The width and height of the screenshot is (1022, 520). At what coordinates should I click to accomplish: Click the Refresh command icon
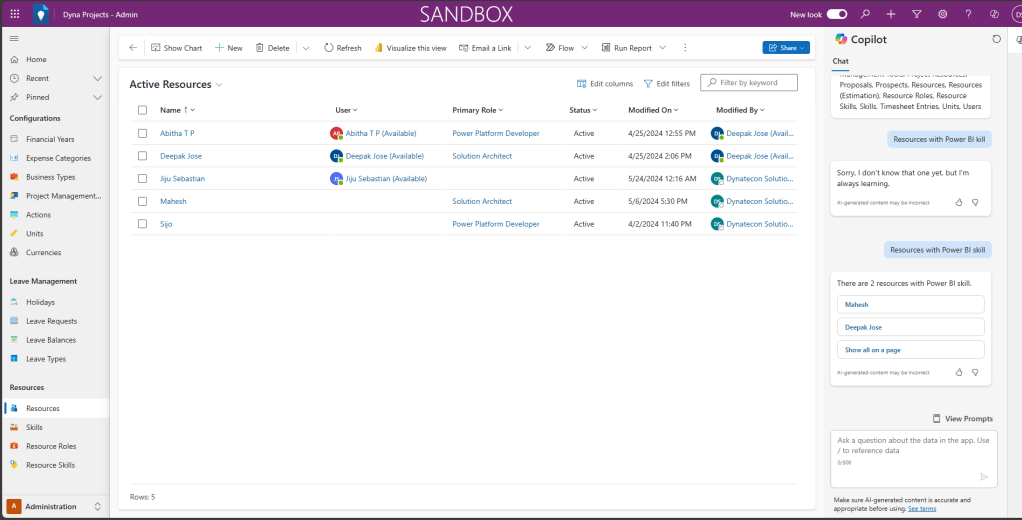click(x=329, y=48)
